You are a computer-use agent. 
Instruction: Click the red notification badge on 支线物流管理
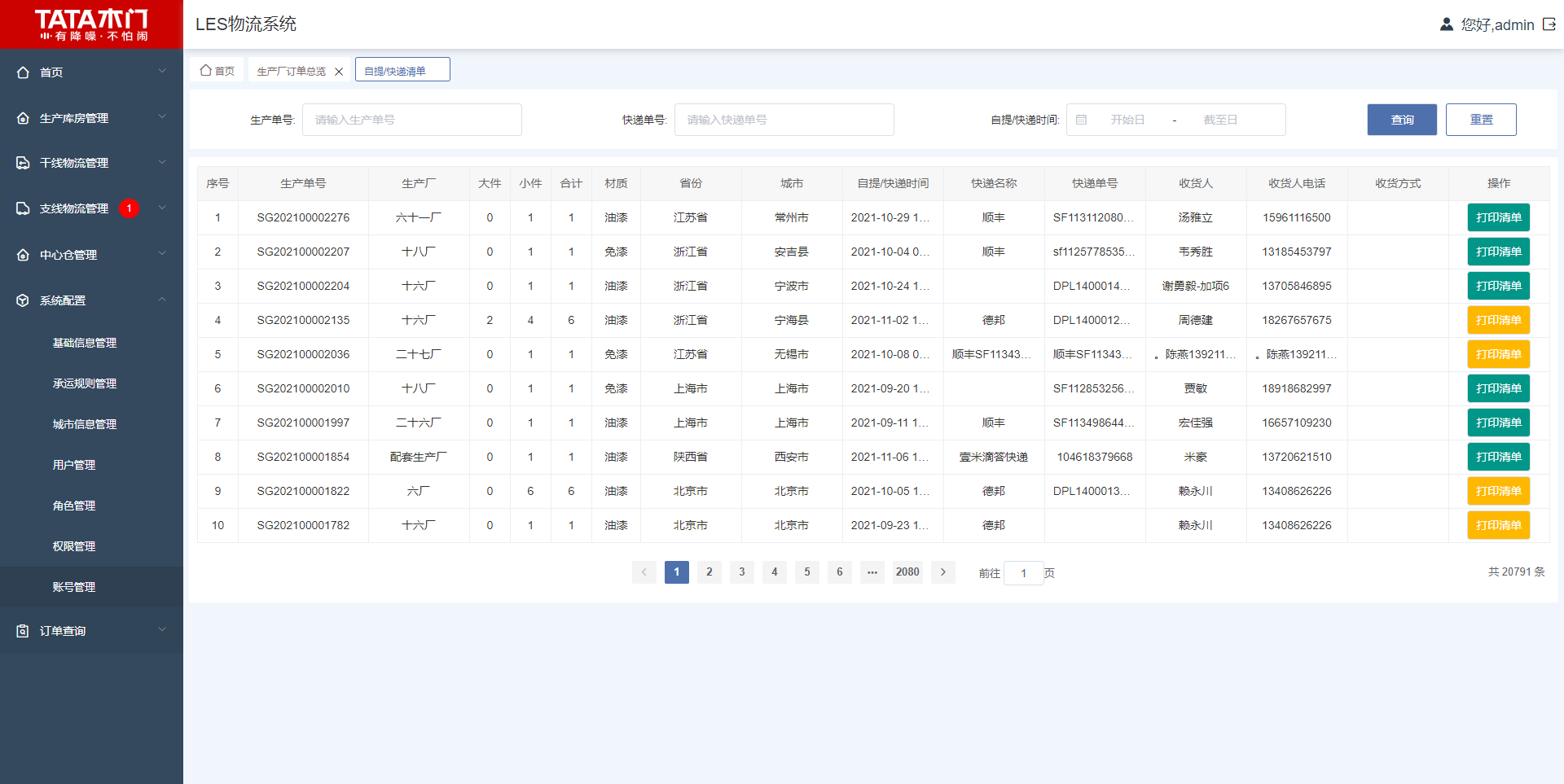pos(129,208)
